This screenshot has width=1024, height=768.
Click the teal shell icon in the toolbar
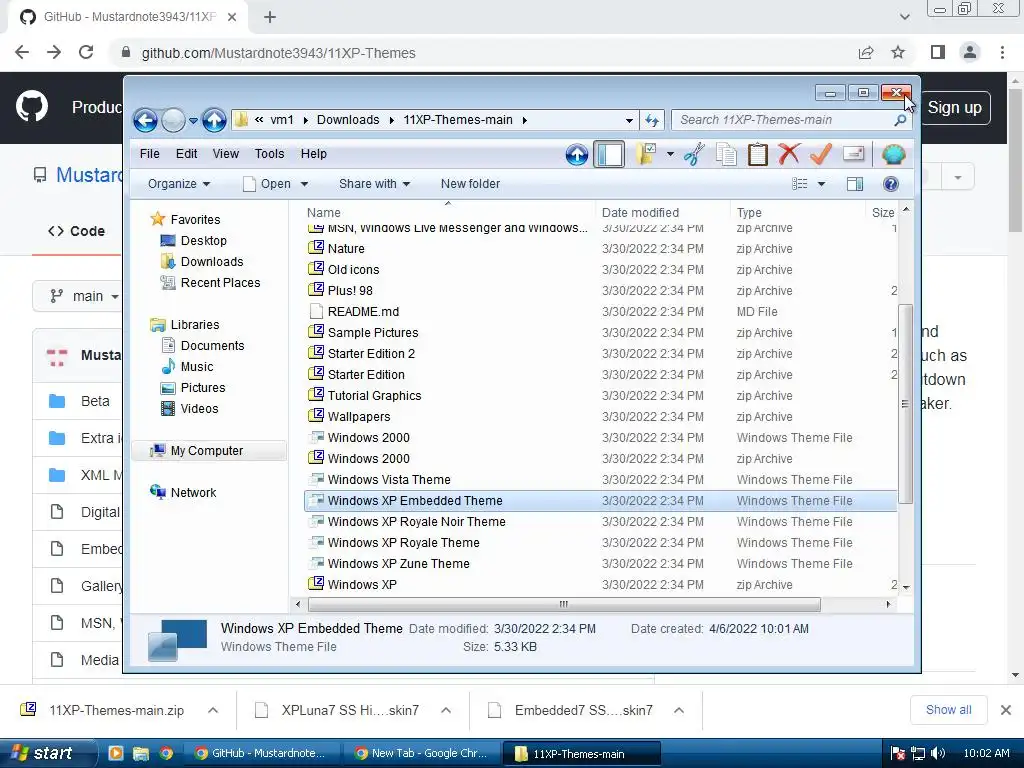(893, 155)
